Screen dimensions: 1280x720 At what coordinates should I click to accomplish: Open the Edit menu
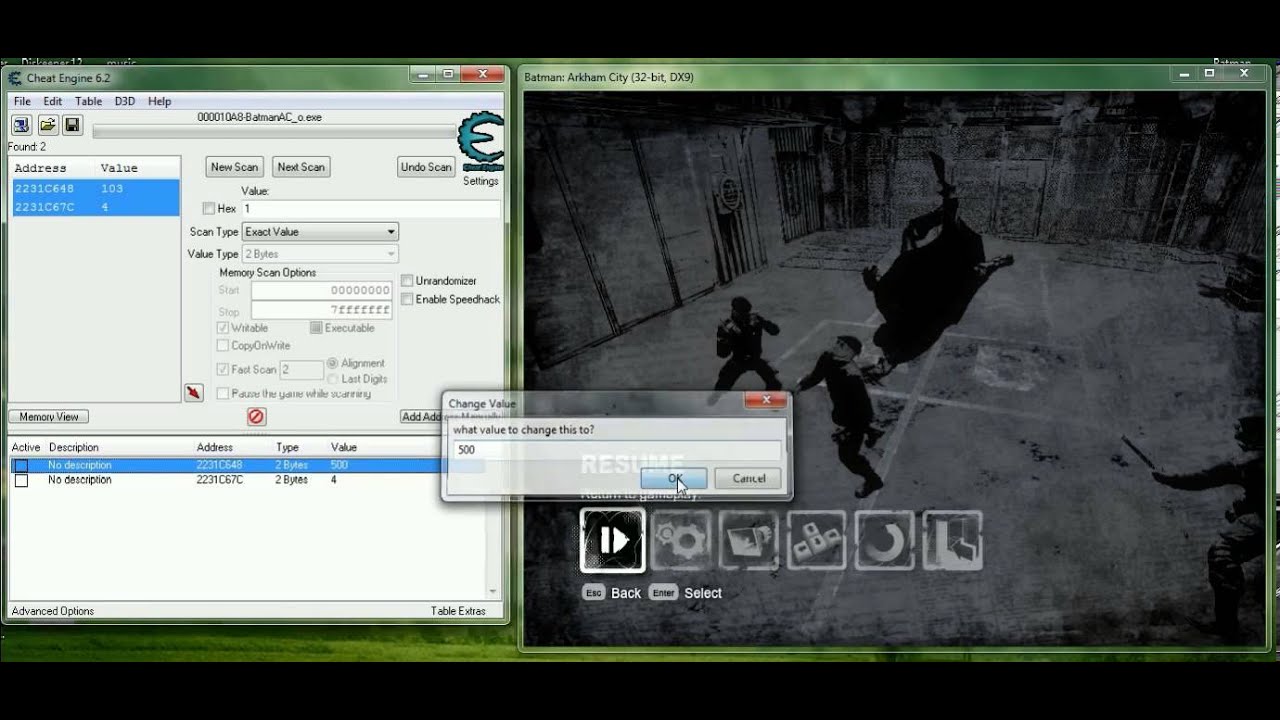(52, 101)
